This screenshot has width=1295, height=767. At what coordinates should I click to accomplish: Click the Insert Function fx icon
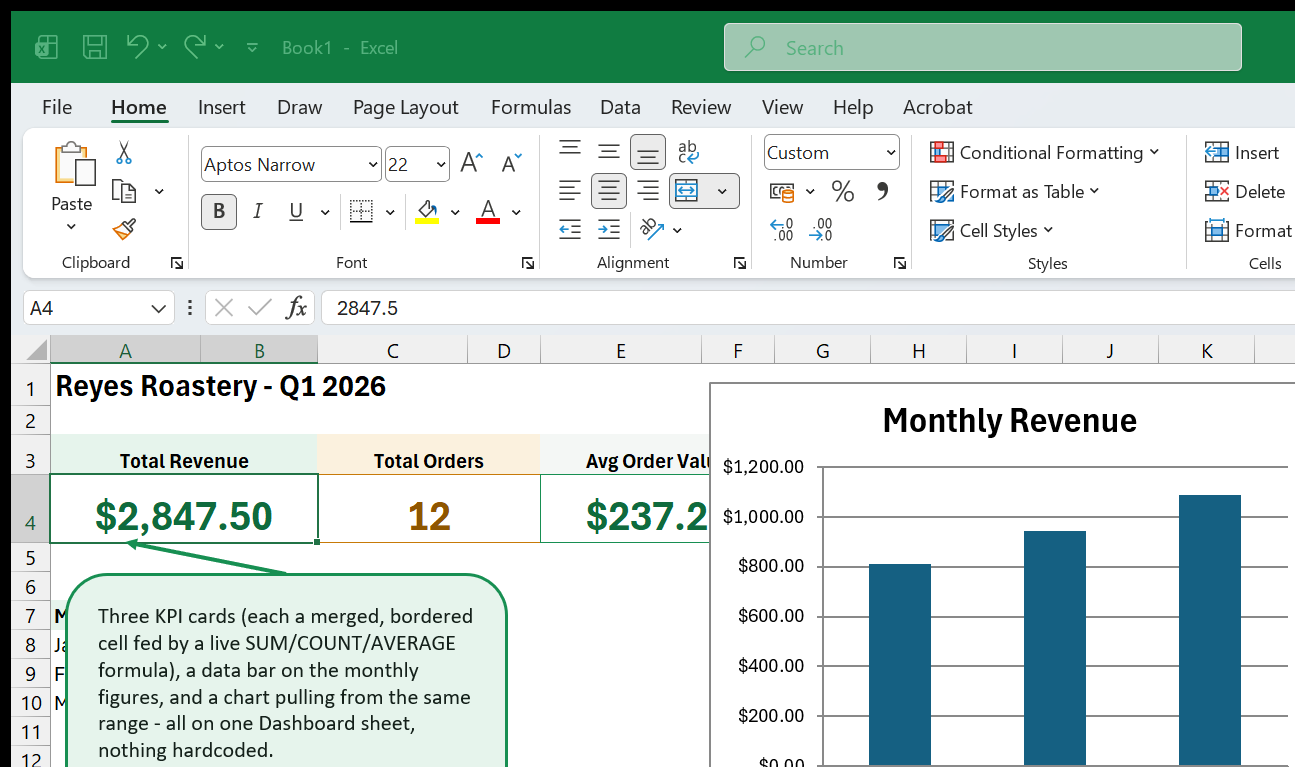(296, 308)
